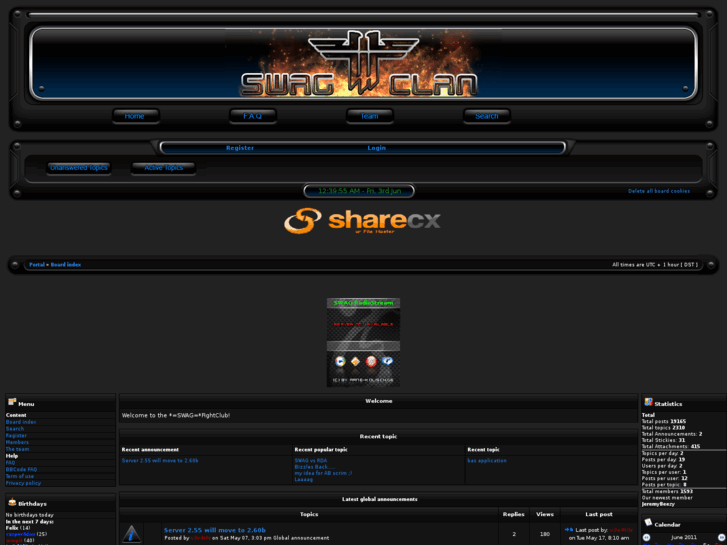Click newest member JeremyBeezy
727x545 pixels.
click(658, 504)
